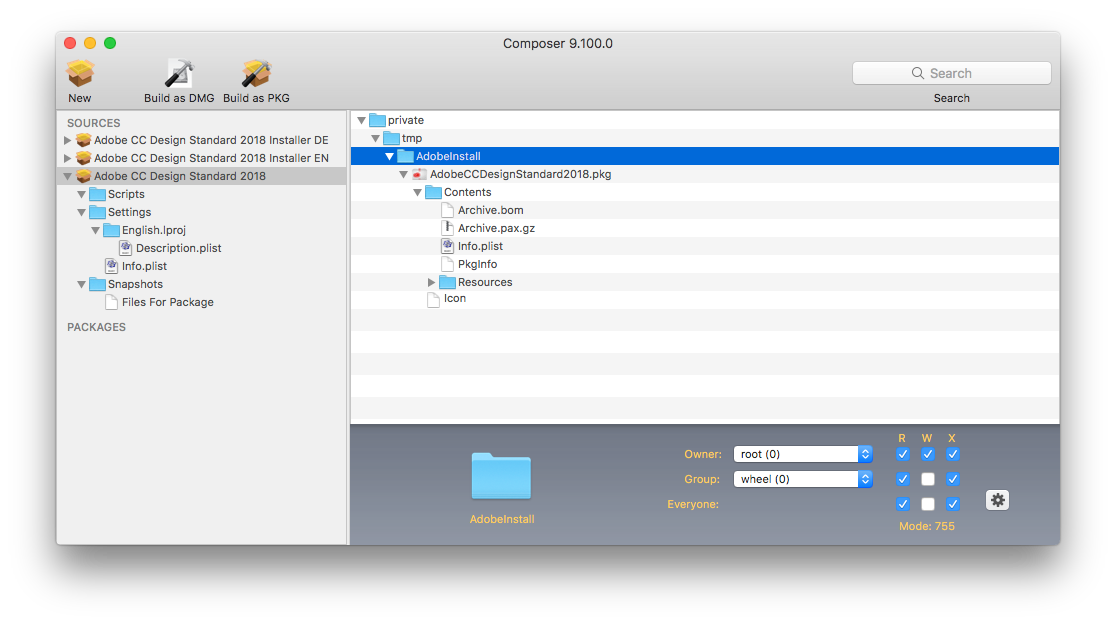Viewport: 1116px width, 625px height.
Task: Click the Files For Package document icon
Action: [x=111, y=302]
